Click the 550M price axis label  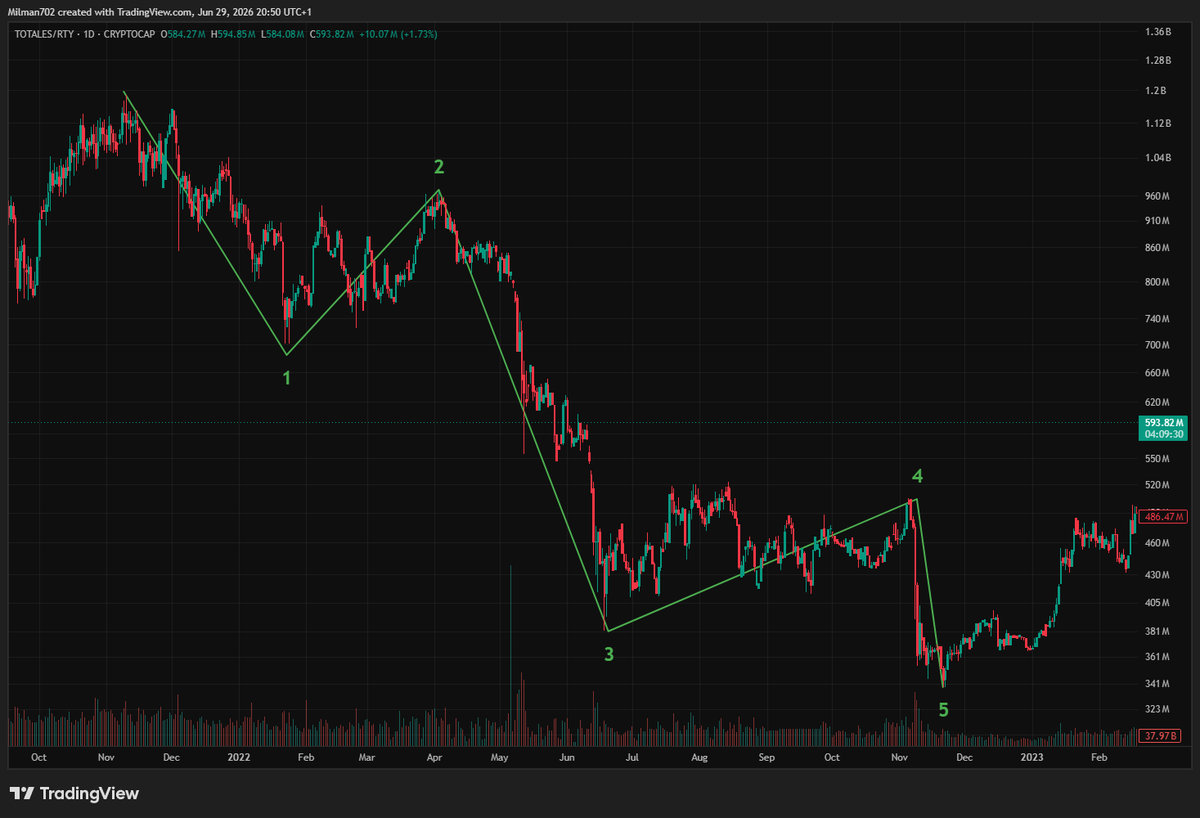point(1158,459)
